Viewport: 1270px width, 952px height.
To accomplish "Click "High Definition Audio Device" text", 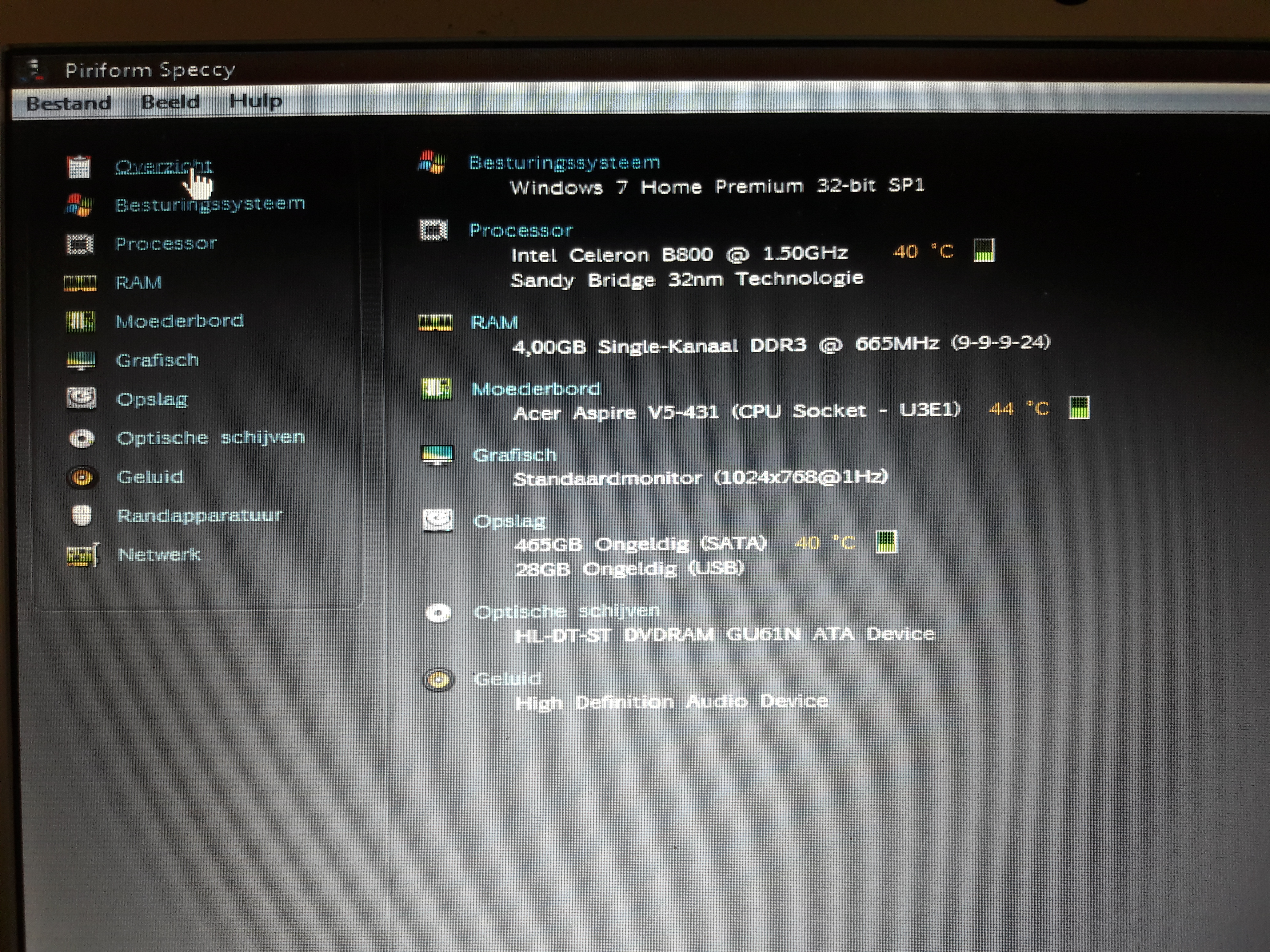I will tap(671, 702).
